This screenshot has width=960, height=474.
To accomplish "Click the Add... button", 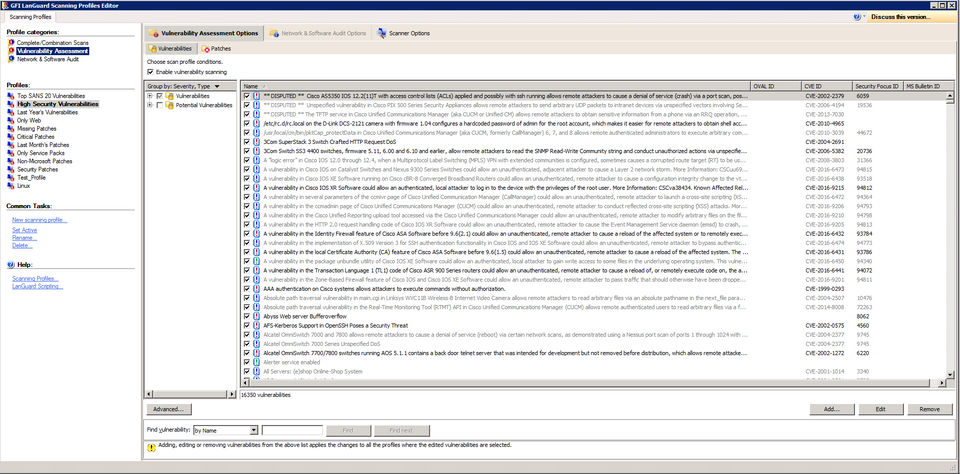I will 832,409.
